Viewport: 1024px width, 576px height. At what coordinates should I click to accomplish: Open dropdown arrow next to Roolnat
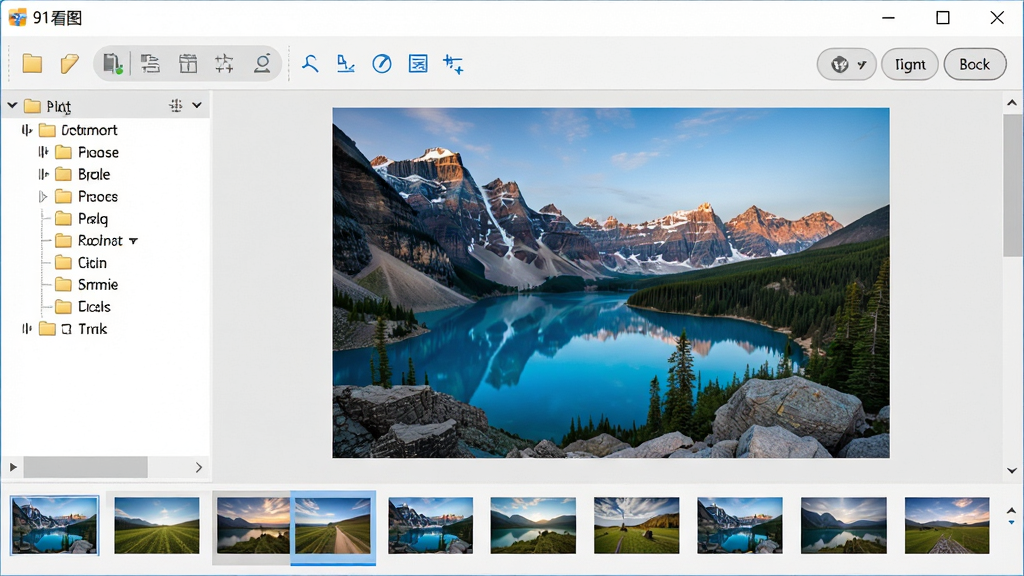coord(133,241)
